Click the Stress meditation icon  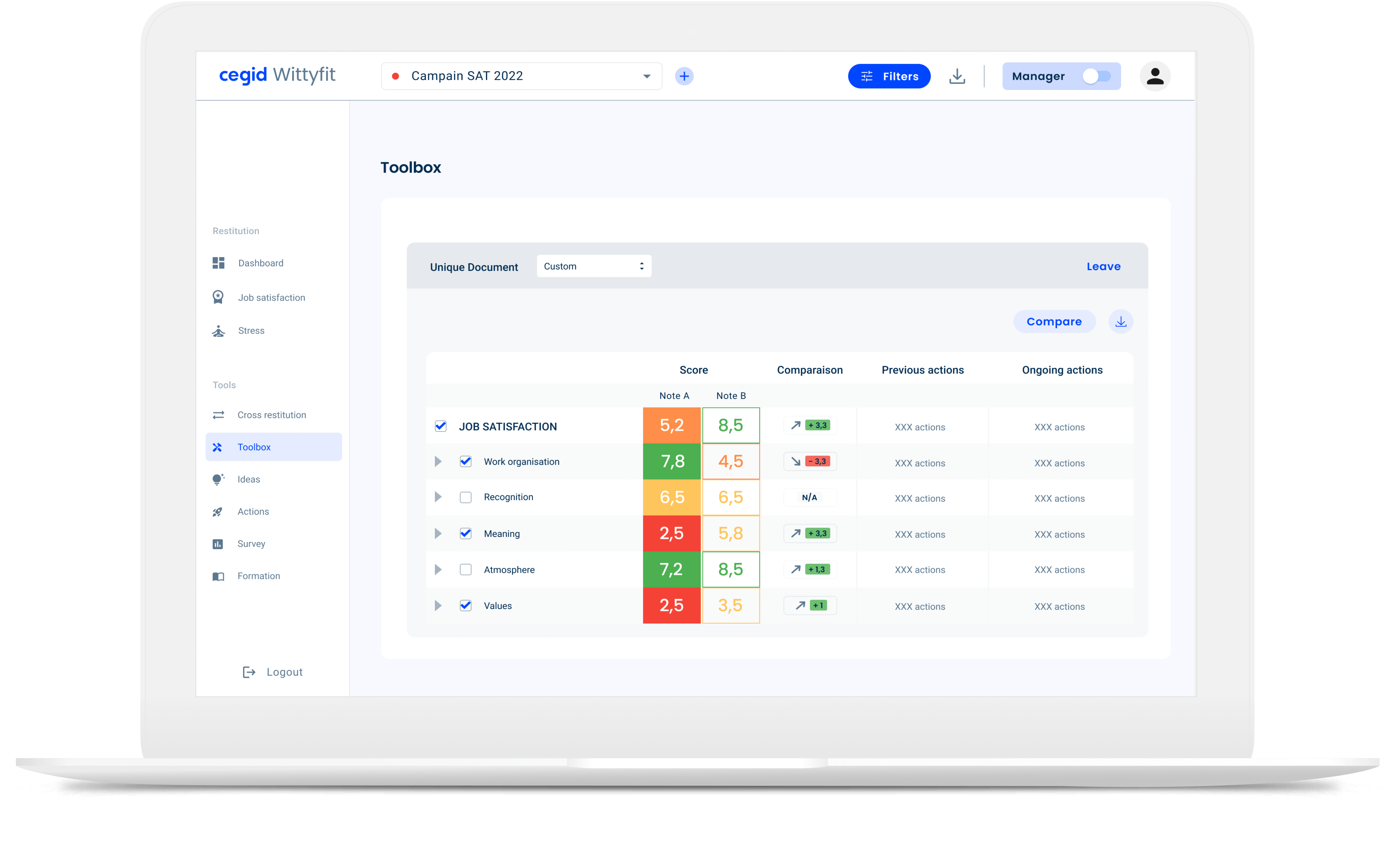(218, 331)
